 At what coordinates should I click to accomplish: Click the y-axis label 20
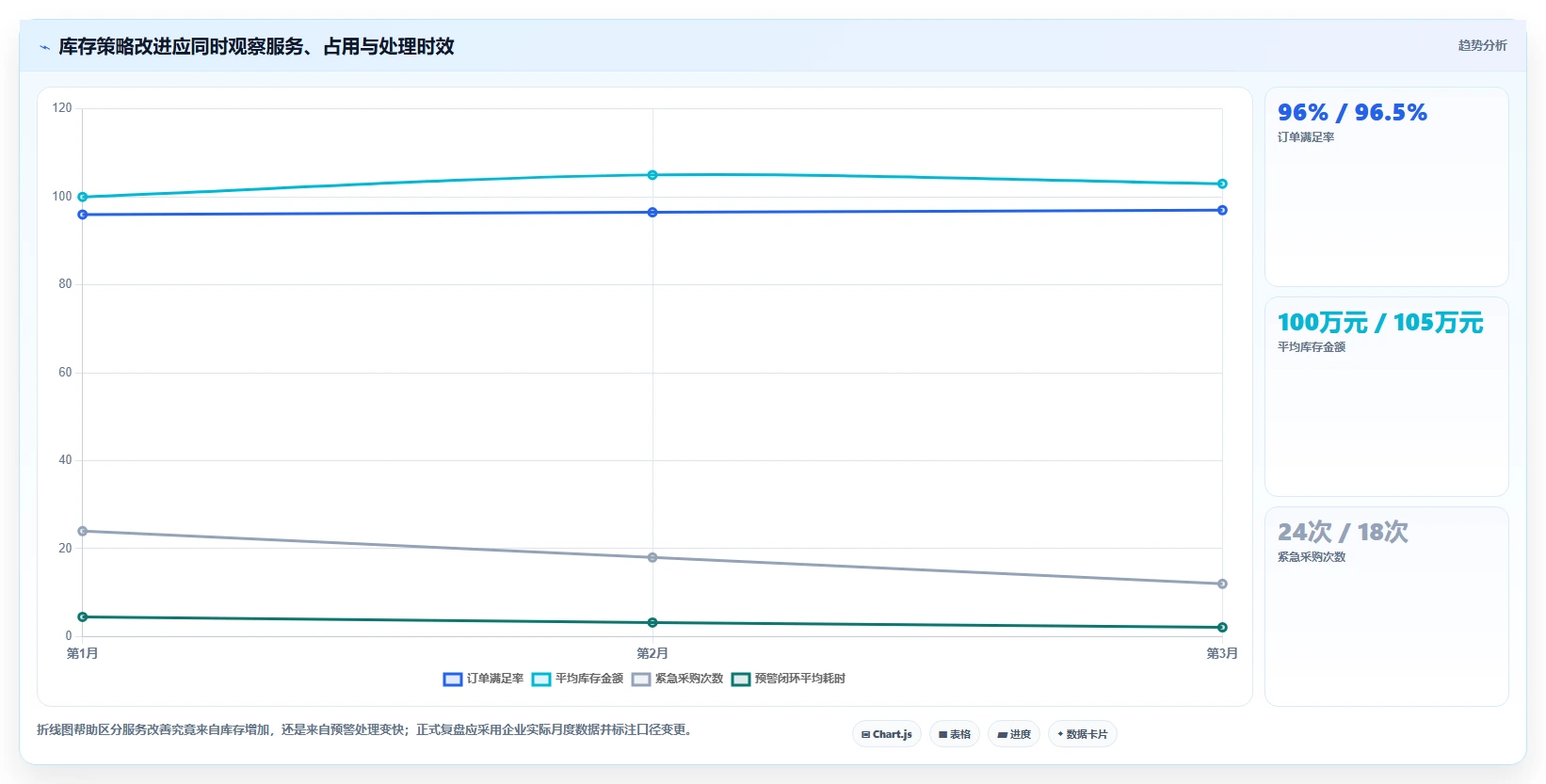point(65,548)
